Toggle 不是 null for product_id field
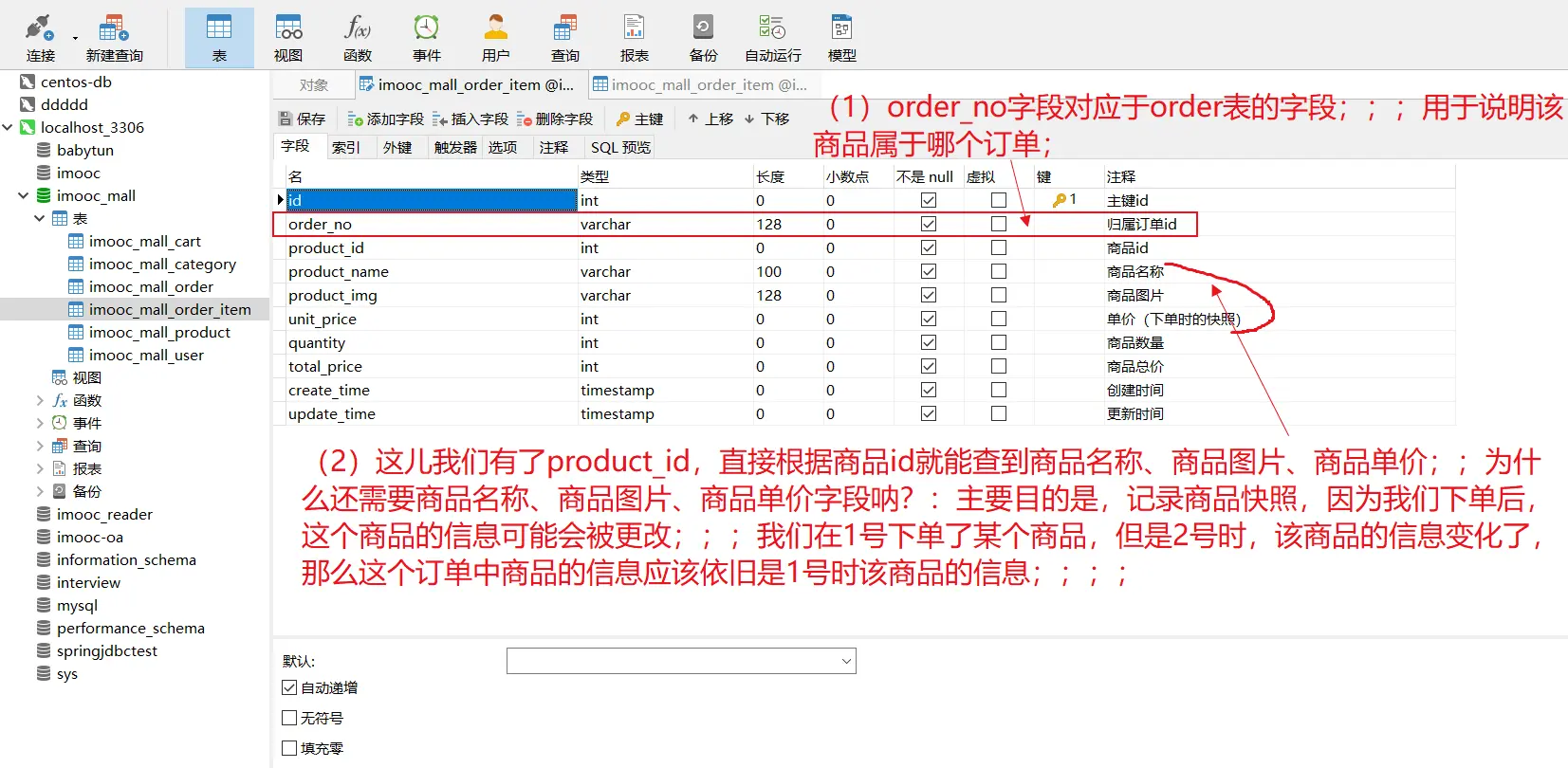 [929, 247]
